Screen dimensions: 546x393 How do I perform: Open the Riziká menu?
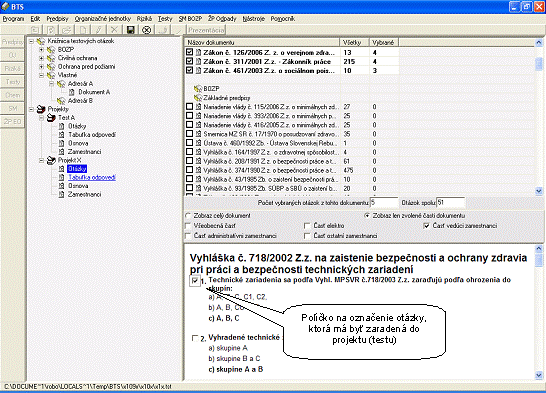click(x=144, y=19)
